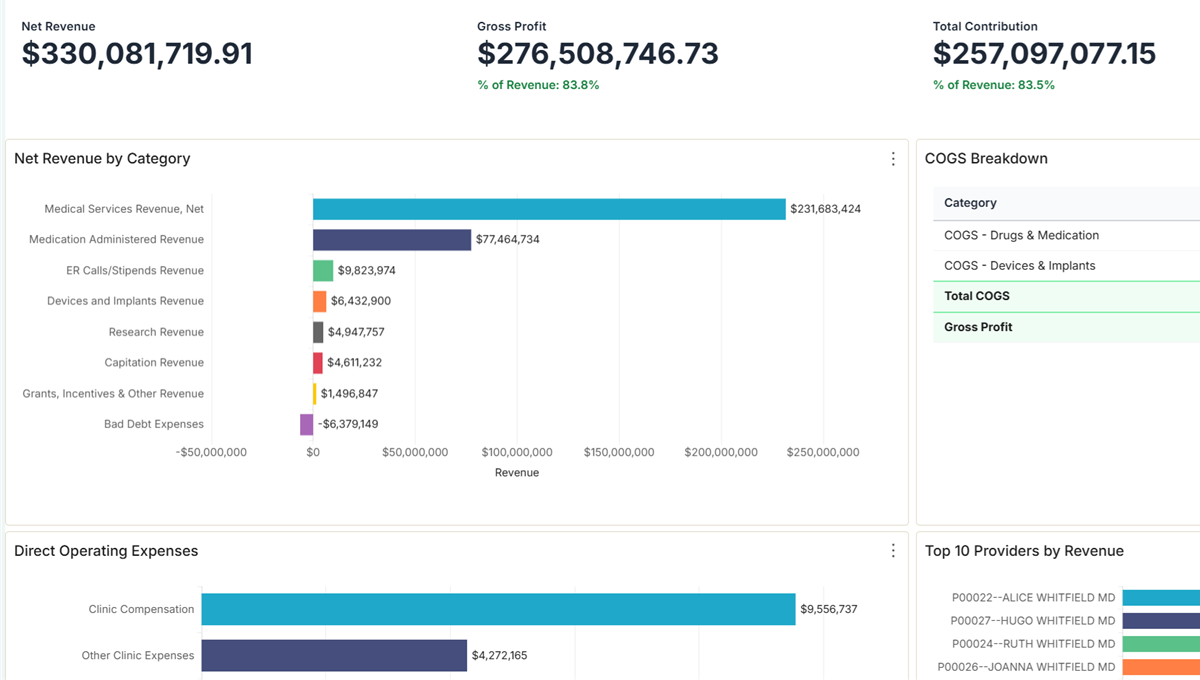Screen dimensions: 1200x680
Task: Click the '% of Revenue: 83.5%' text
Action: pyautogui.click(x=994, y=85)
